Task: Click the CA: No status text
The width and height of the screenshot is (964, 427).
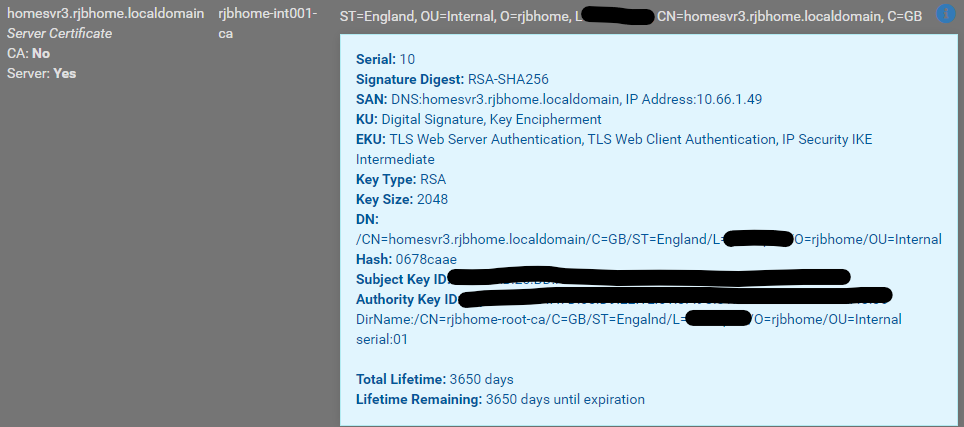Action: pyautogui.click(x=28, y=53)
